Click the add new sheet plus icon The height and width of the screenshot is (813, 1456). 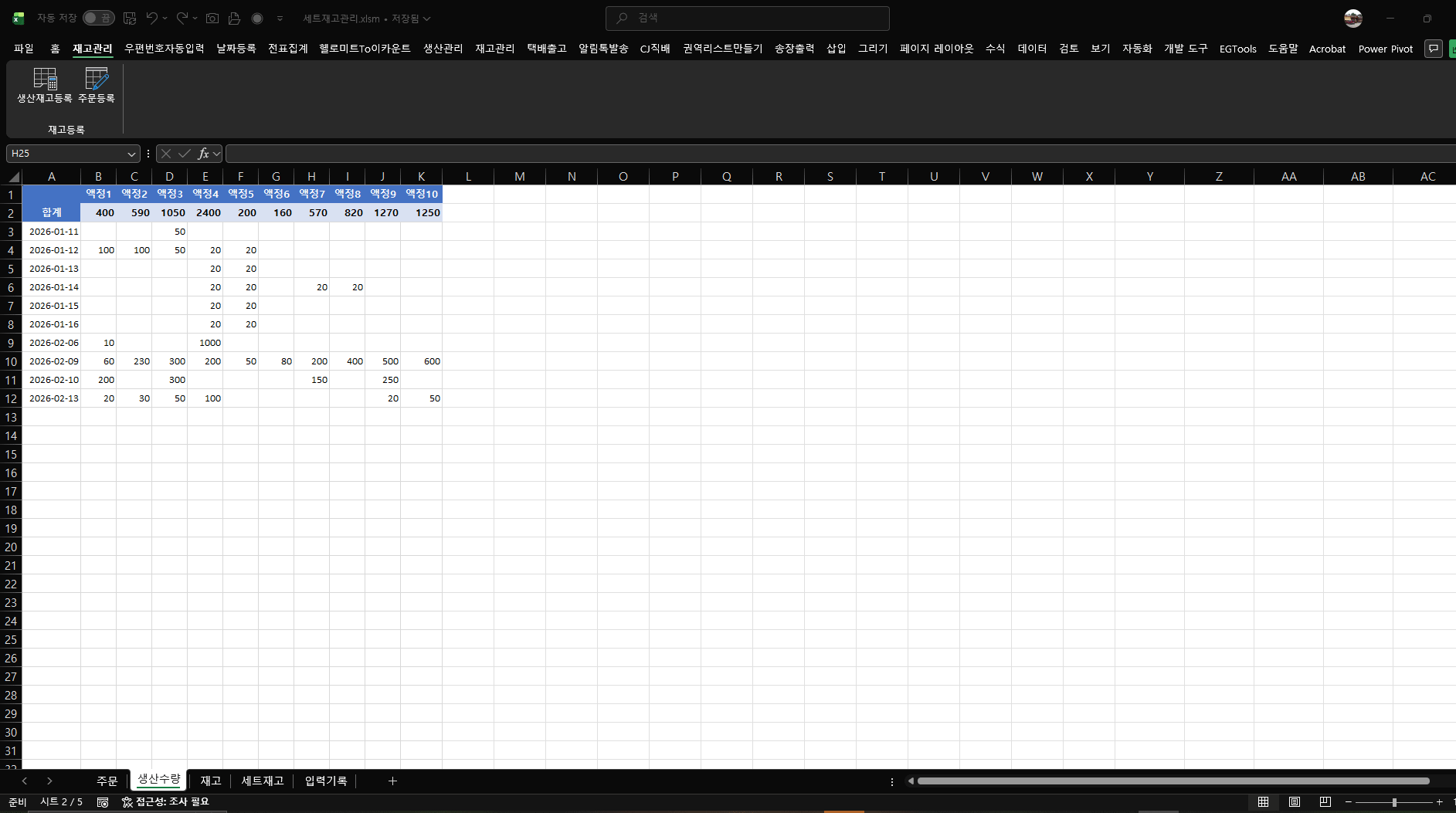click(392, 781)
